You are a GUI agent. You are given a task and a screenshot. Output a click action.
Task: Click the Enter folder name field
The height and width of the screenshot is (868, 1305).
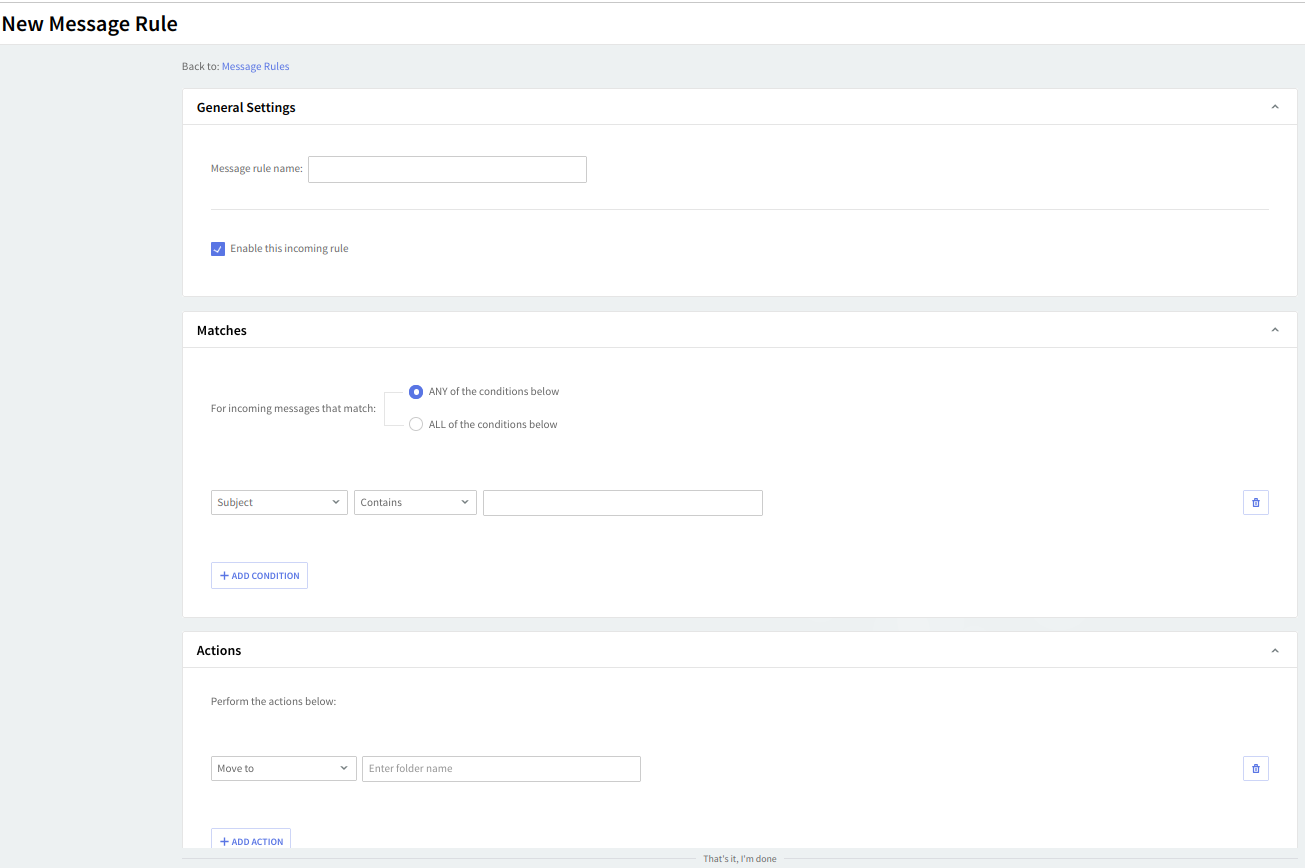tap(501, 768)
